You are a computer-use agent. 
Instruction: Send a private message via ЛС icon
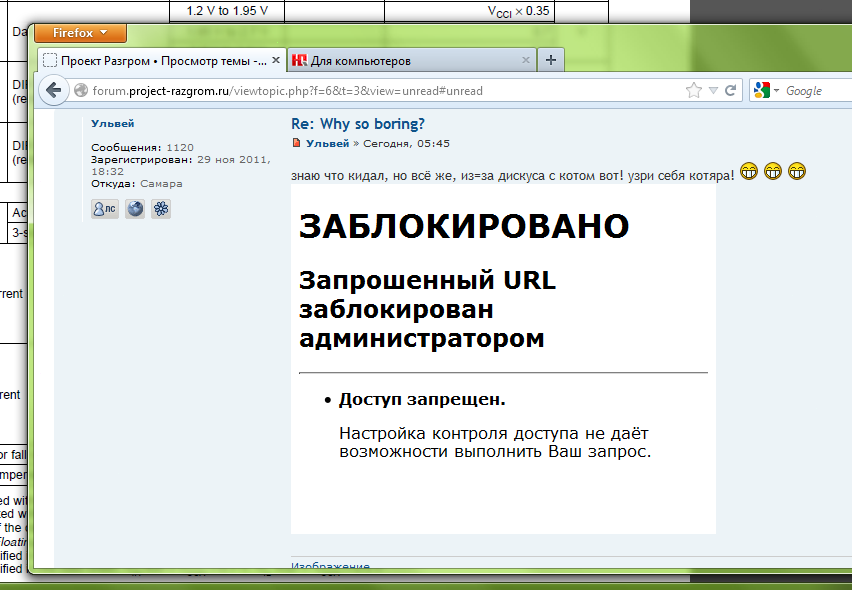click(104, 209)
